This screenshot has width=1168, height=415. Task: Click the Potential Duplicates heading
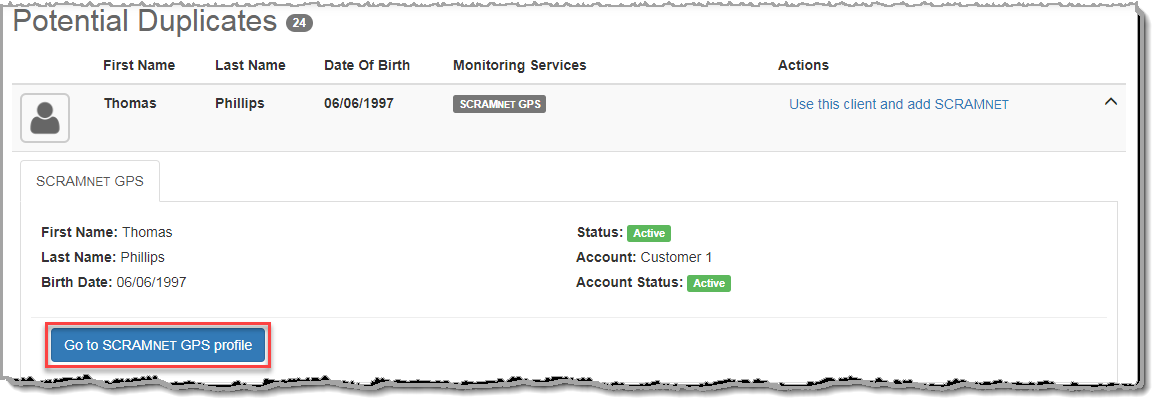pos(144,20)
